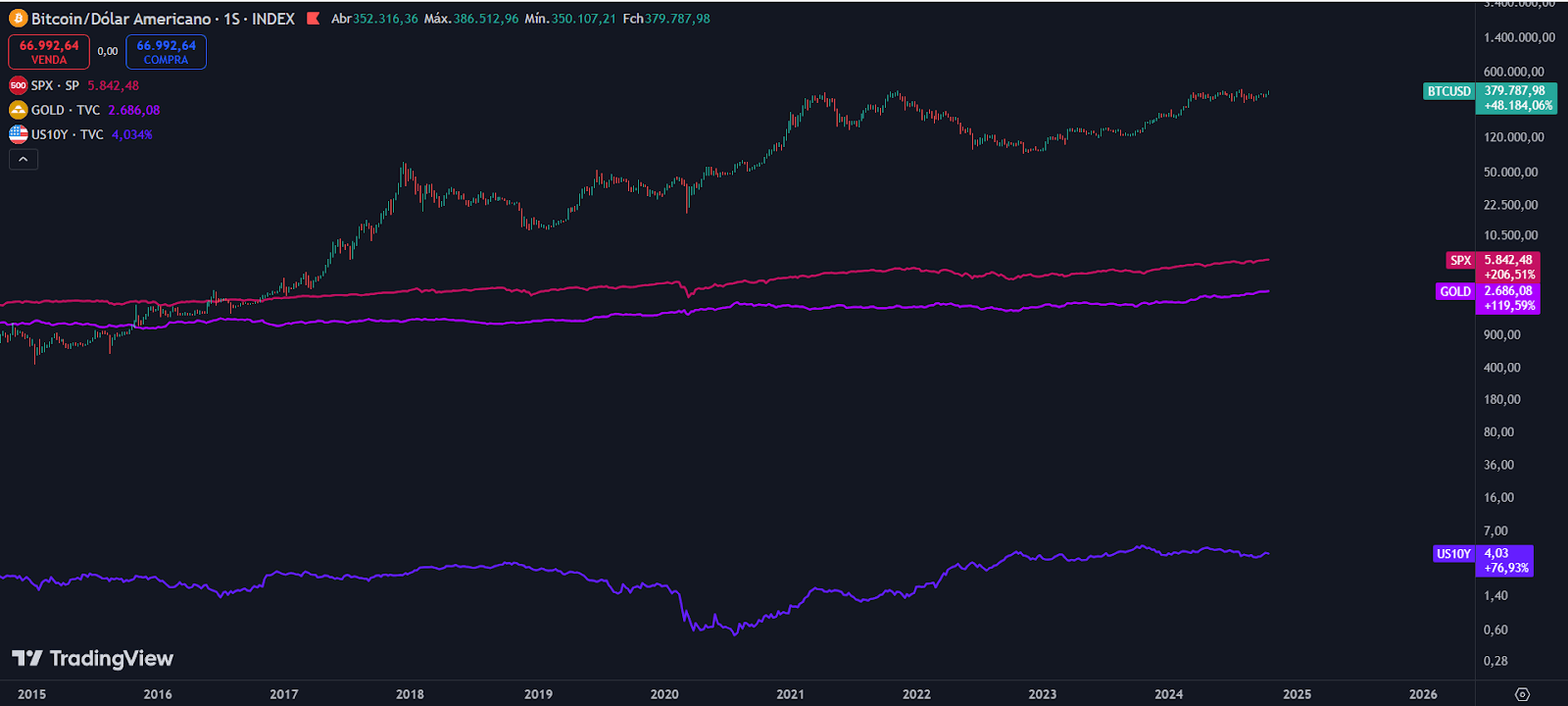Viewport: 1568px width, 706px height.
Task: Click the Bitcoin symbol icon in the legend
Action: point(18,19)
